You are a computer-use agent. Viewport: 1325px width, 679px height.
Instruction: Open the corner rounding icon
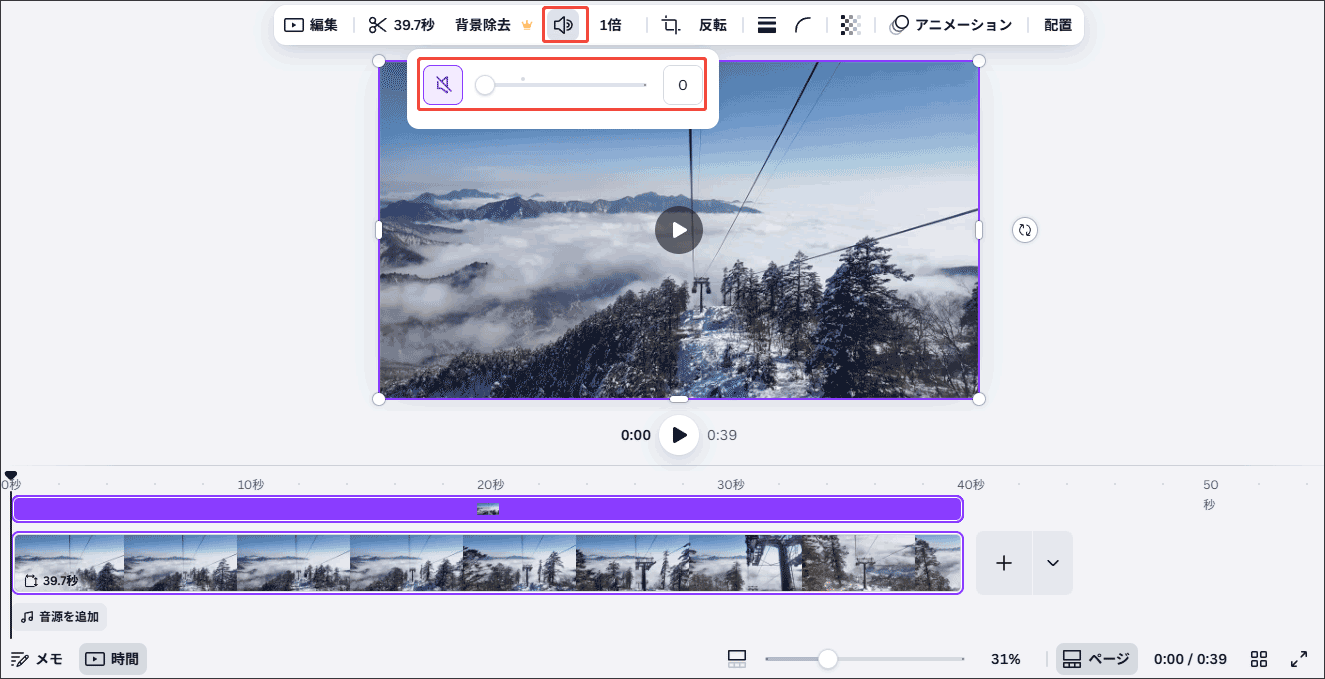[x=803, y=25]
